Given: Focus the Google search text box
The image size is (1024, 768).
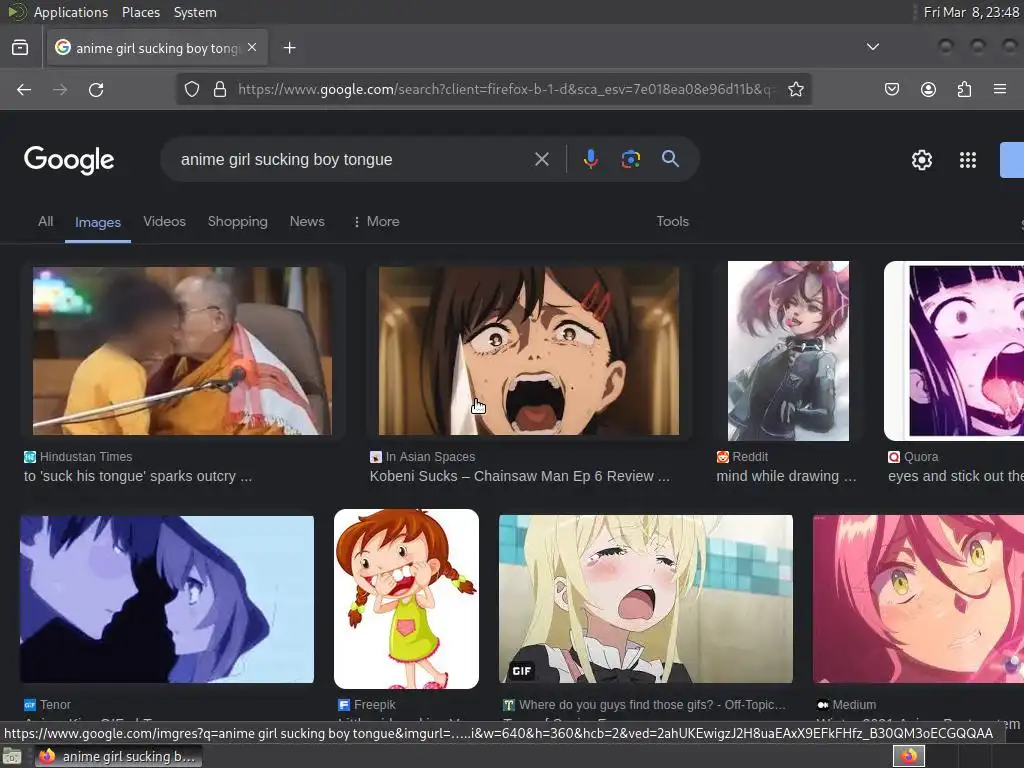Looking at the screenshot, I should coord(353,159).
